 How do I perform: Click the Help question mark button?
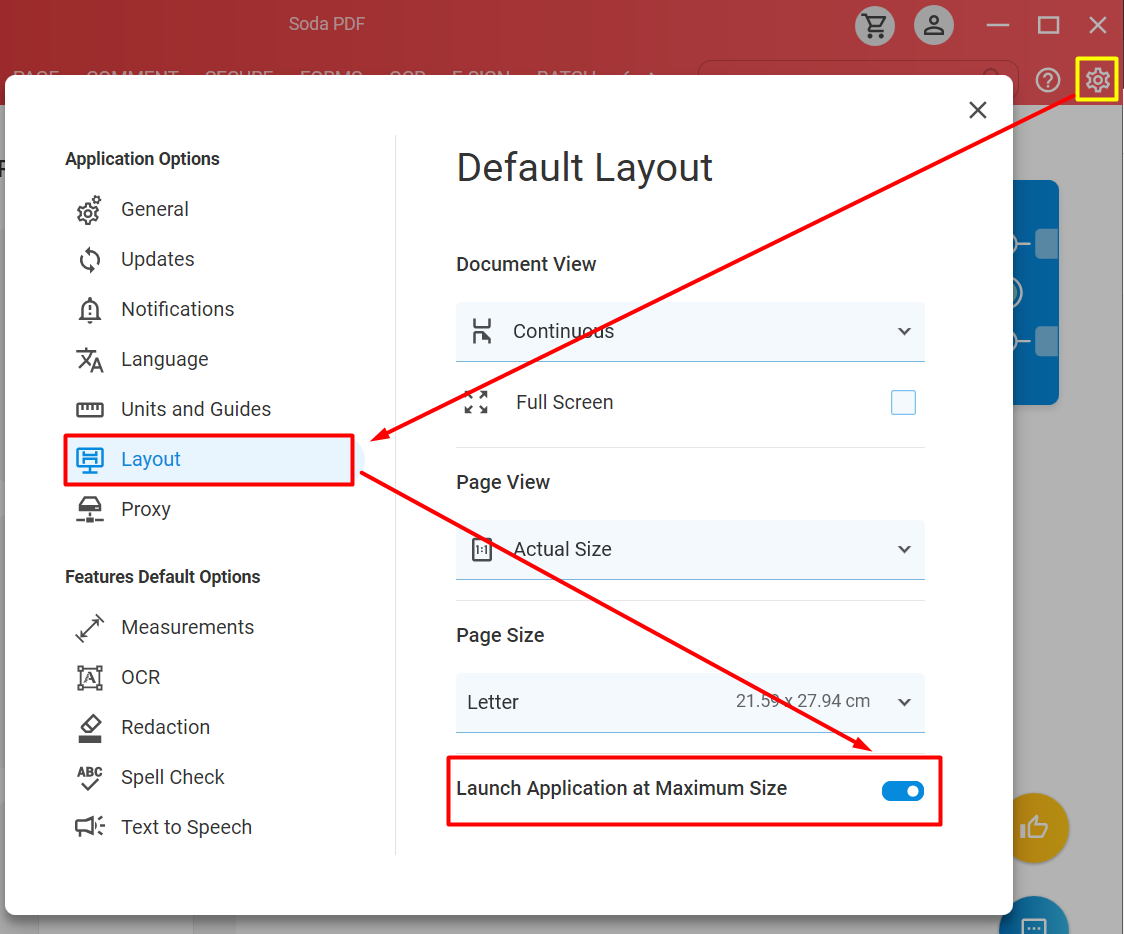1047,80
